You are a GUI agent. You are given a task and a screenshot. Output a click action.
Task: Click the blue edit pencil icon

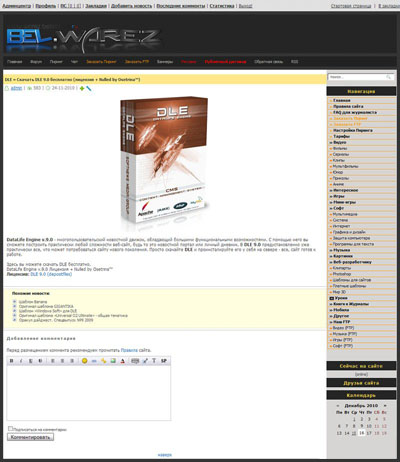(x=88, y=88)
